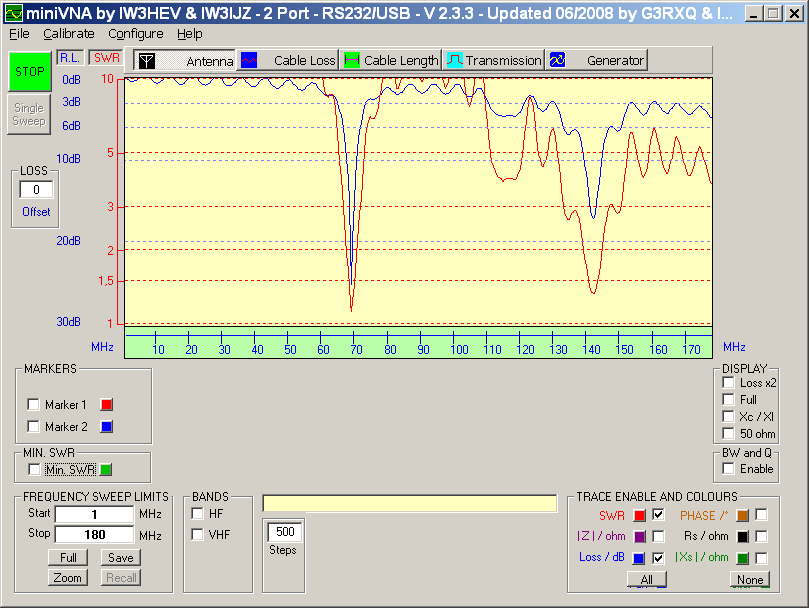Enable the PHASE trace checkbox
The height and width of the screenshot is (608, 809).
click(x=761, y=515)
